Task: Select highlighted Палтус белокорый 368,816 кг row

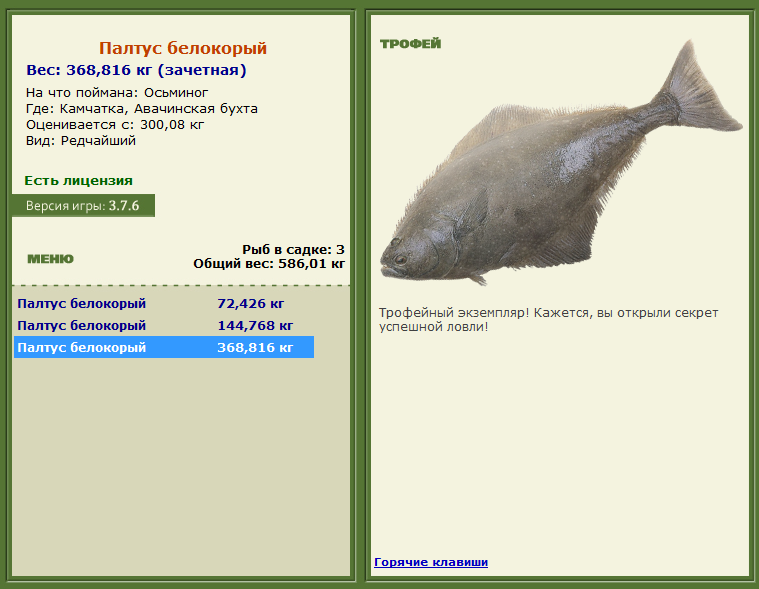Action: pyautogui.click(x=164, y=347)
